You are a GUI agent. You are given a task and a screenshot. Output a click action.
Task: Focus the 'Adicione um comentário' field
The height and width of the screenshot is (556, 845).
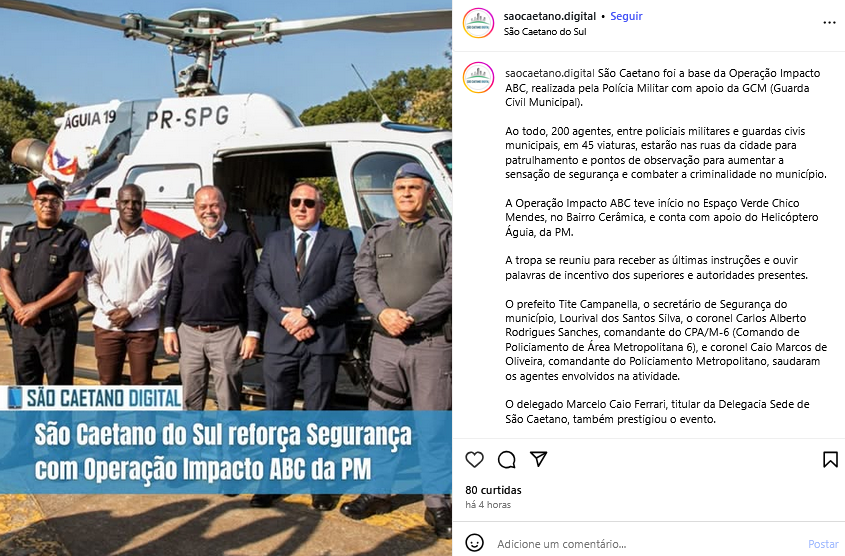pyautogui.click(x=647, y=544)
